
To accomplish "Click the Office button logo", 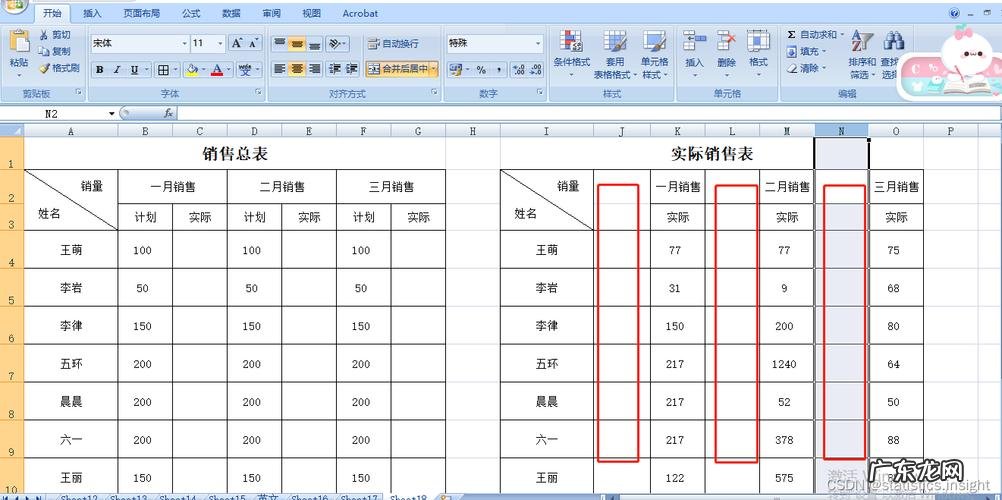I will [x=13, y=6].
